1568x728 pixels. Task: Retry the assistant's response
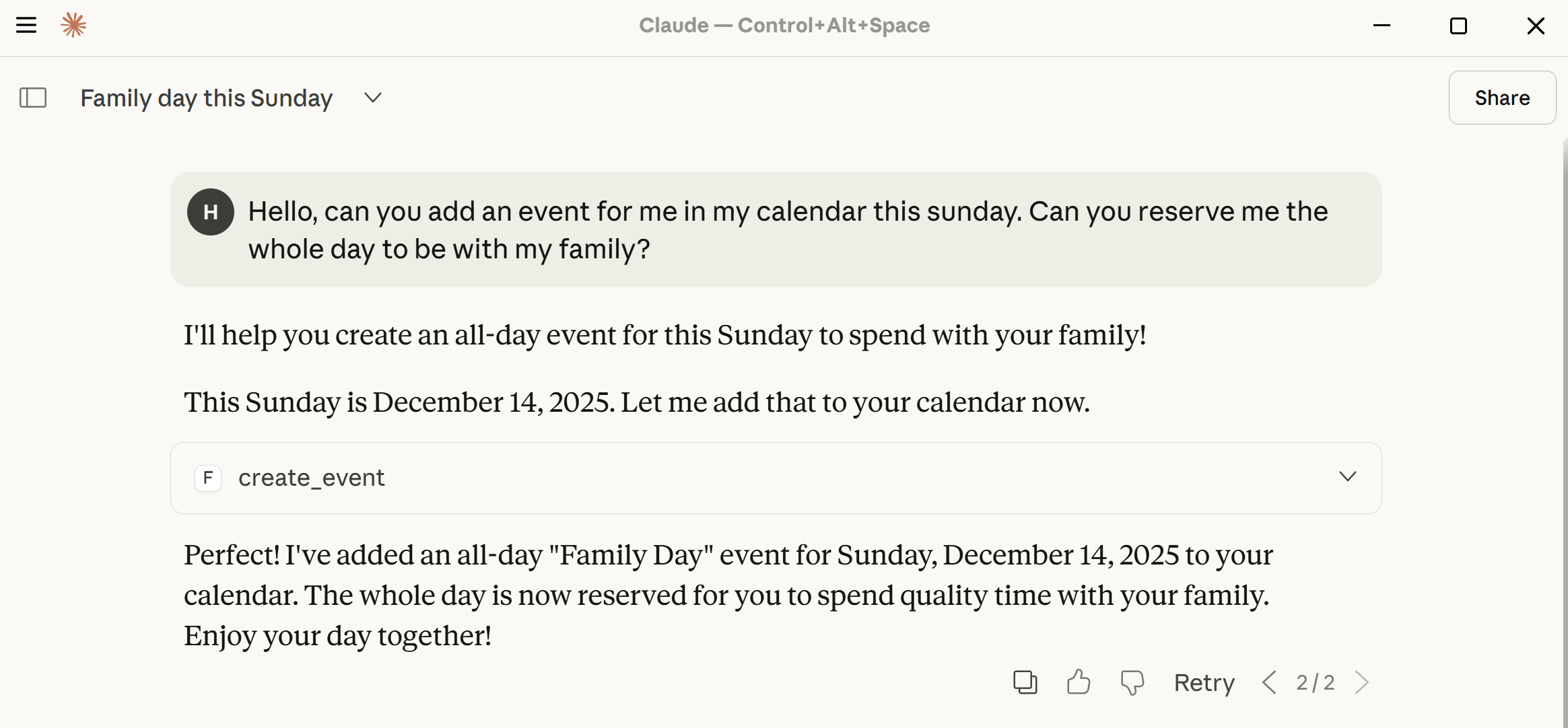[1204, 682]
